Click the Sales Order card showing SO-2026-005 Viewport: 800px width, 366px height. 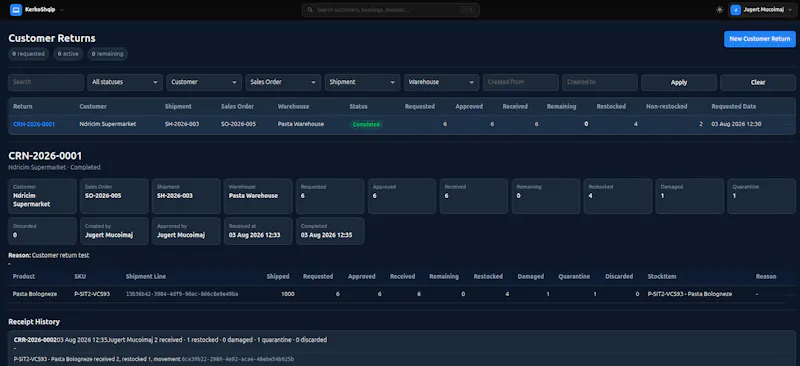pyautogui.click(x=114, y=196)
